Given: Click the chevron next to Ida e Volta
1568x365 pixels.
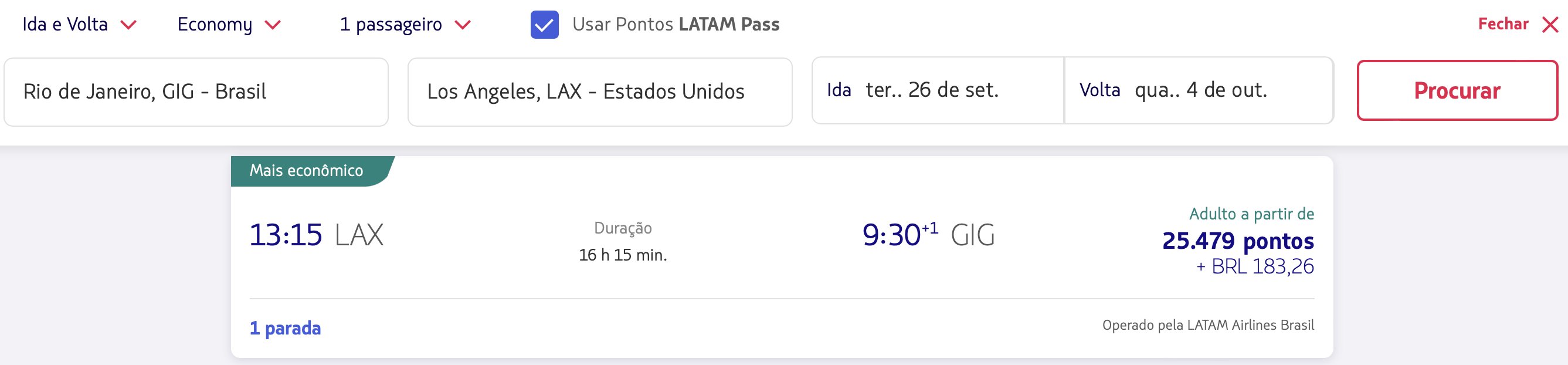Looking at the screenshot, I should pyautogui.click(x=128, y=25).
